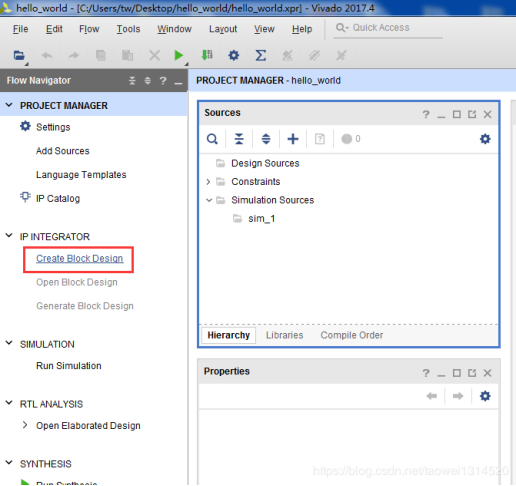Viewport: 516px width, 486px height.
Task: Click the Open Project folder icon
Action: pos(19,55)
